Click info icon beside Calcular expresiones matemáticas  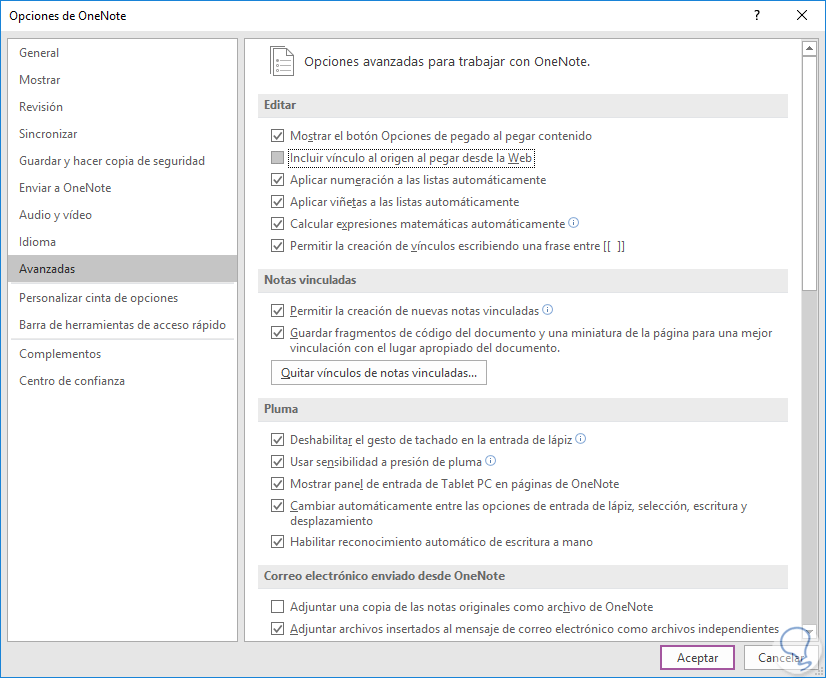[574, 223]
